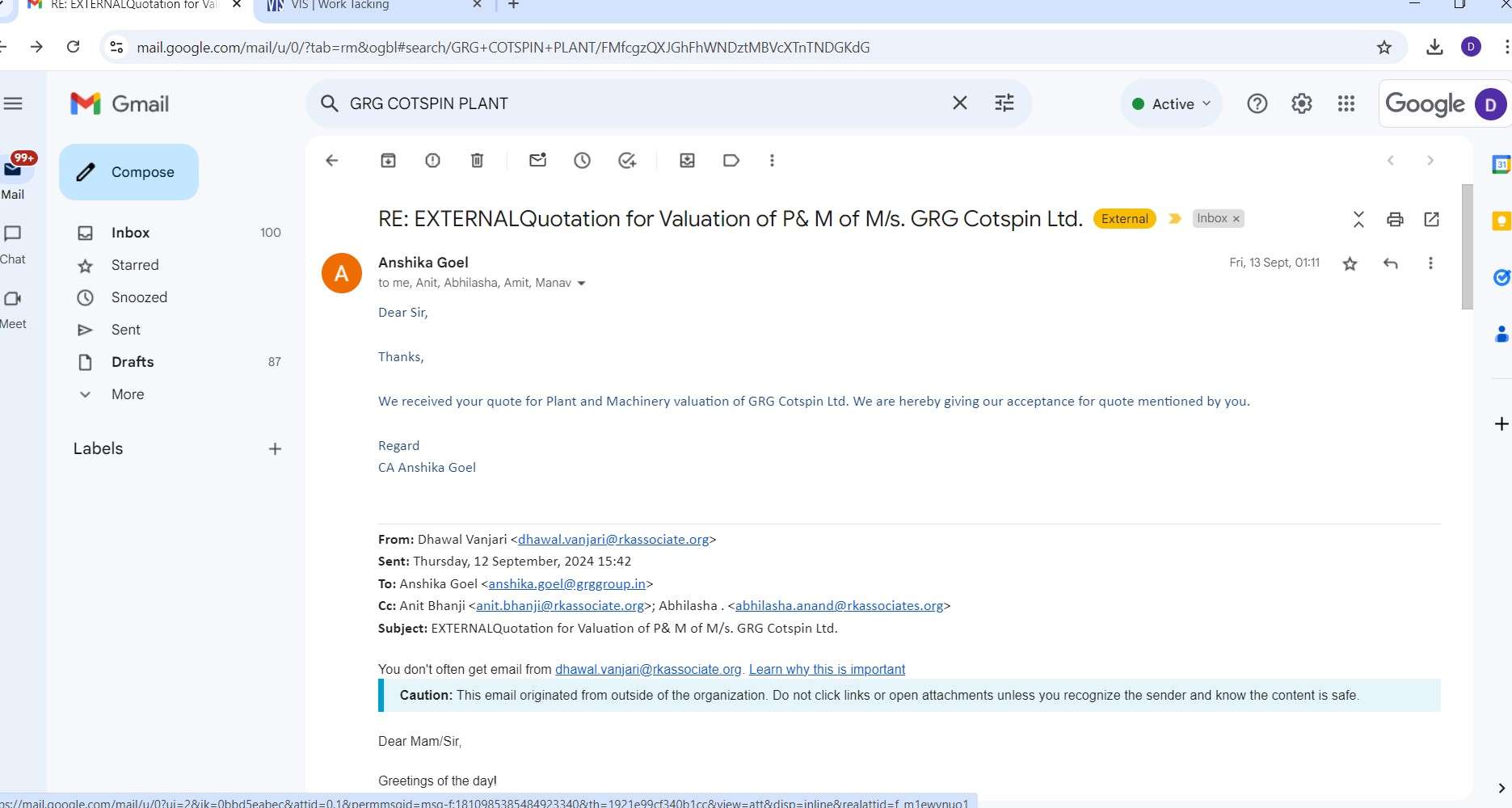The height and width of the screenshot is (808, 1512).
Task: Go to older conversation arrow
Action: click(1430, 160)
